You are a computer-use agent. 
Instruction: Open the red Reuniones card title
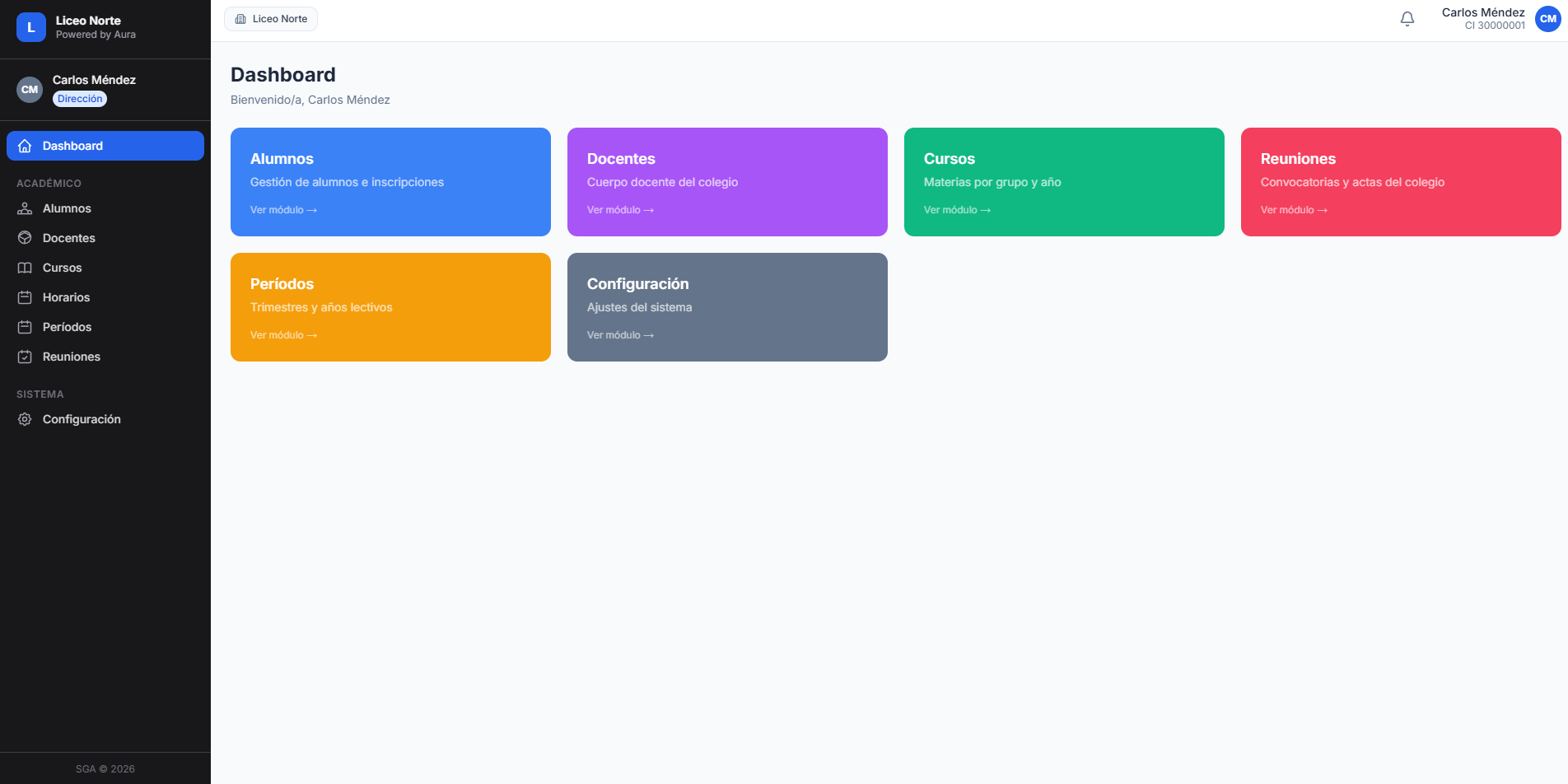(x=1298, y=159)
